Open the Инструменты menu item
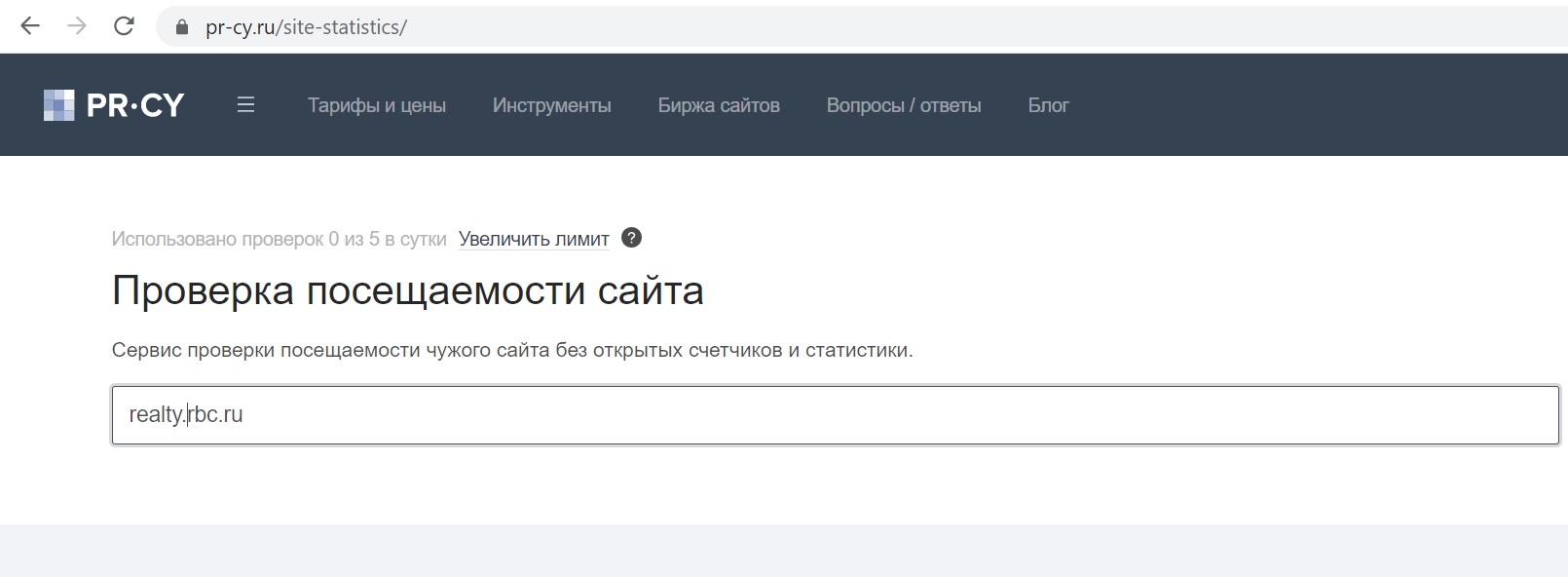1568x577 pixels. pyautogui.click(x=551, y=105)
